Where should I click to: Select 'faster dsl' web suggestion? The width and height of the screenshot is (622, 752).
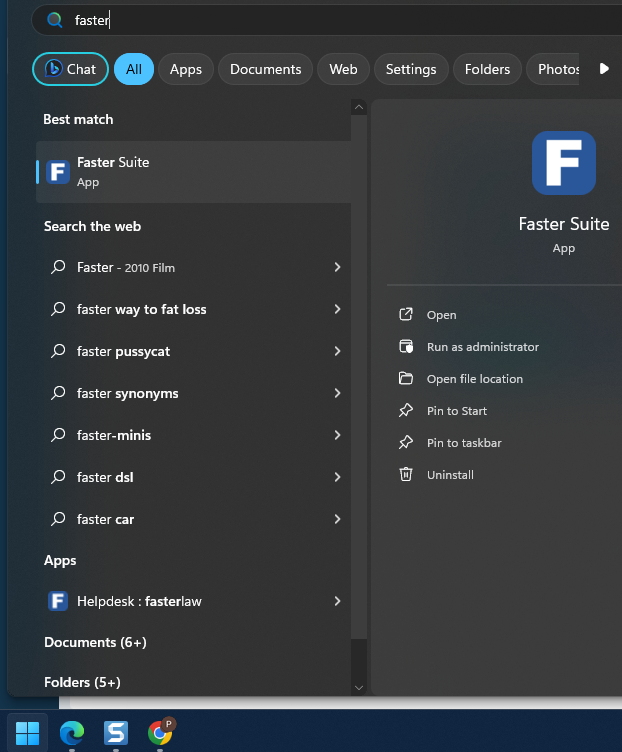(193, 477)
